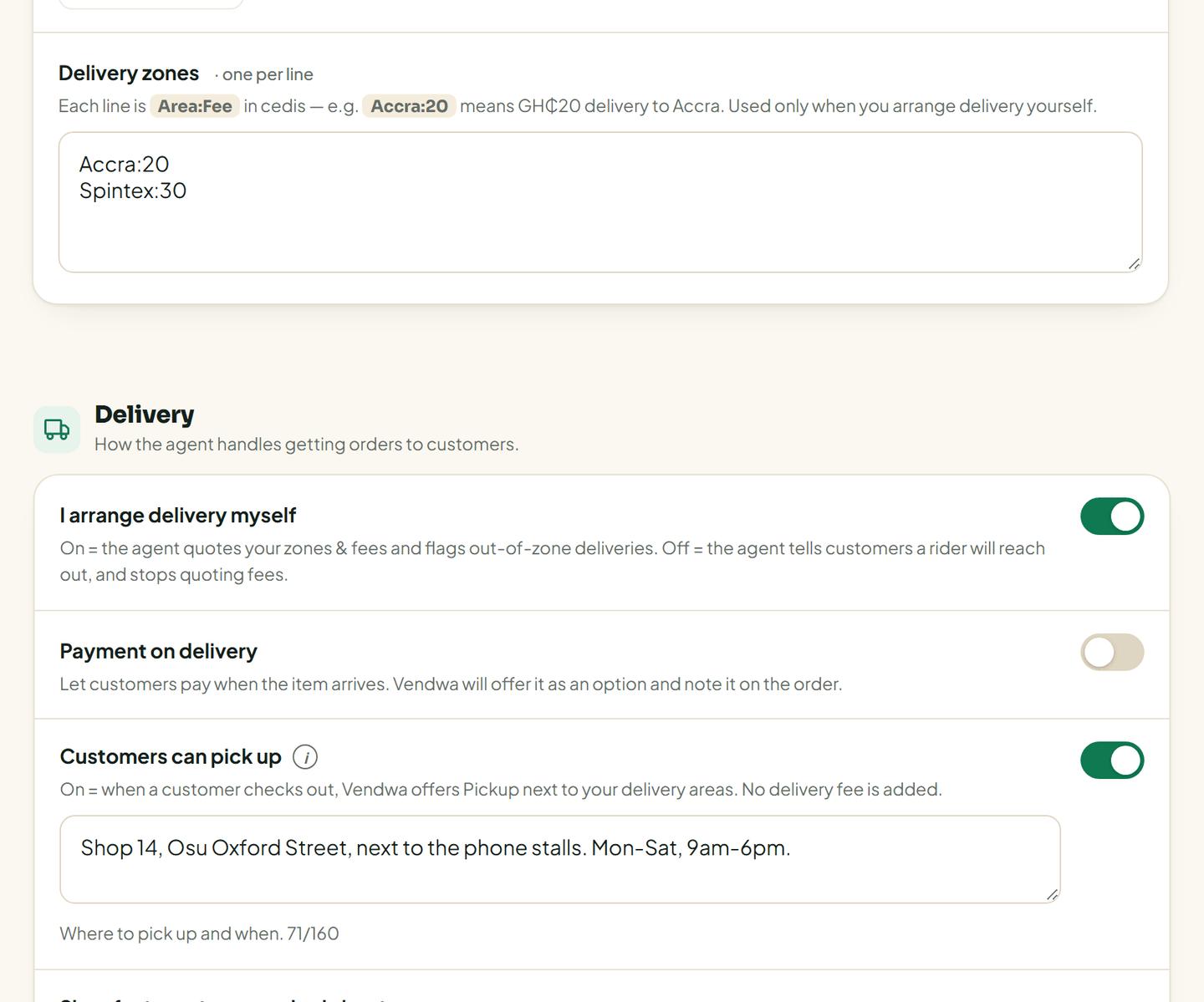1204x1002 pixels.
Task: Click the Customers can pick up label
Action: 171,756
